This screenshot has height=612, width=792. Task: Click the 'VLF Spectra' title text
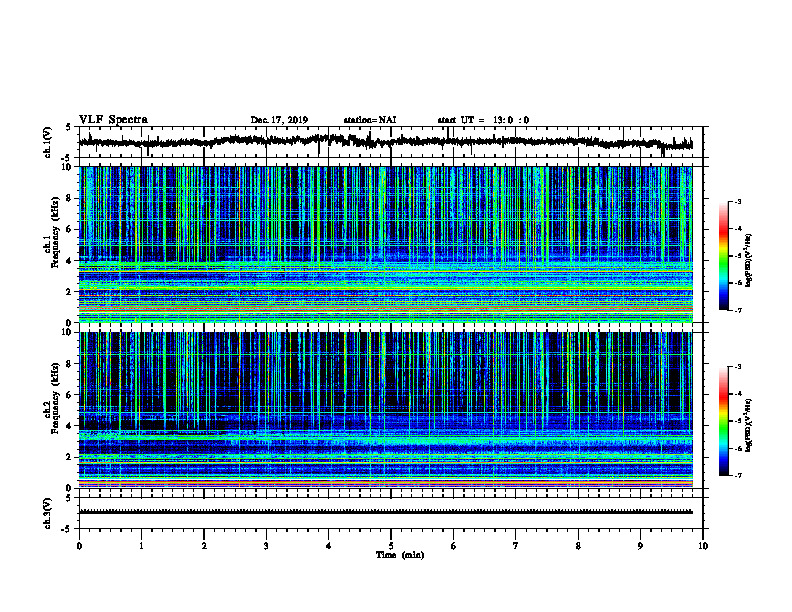point(113,120)
